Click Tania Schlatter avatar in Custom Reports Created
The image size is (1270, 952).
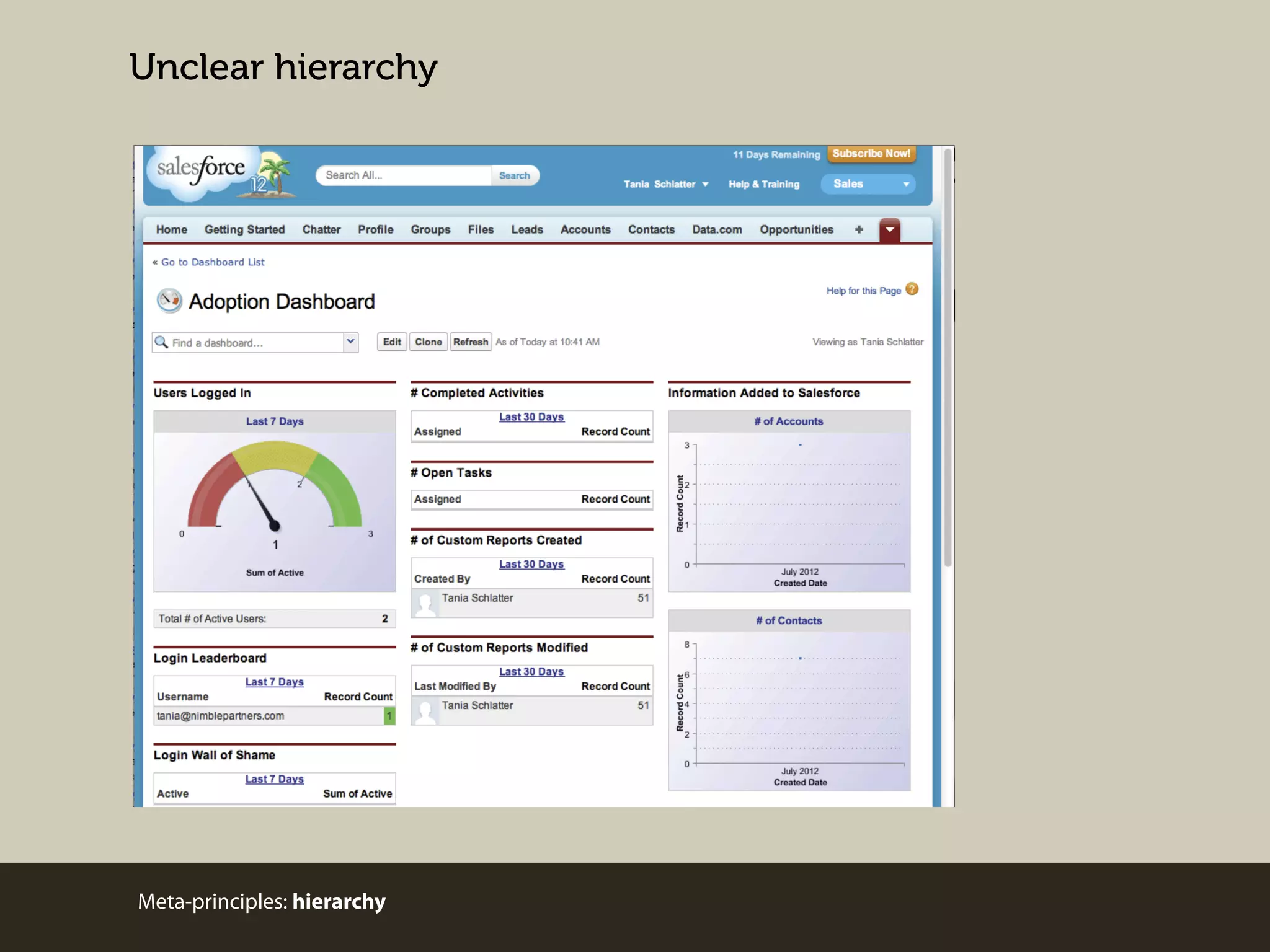pos(425,604)
